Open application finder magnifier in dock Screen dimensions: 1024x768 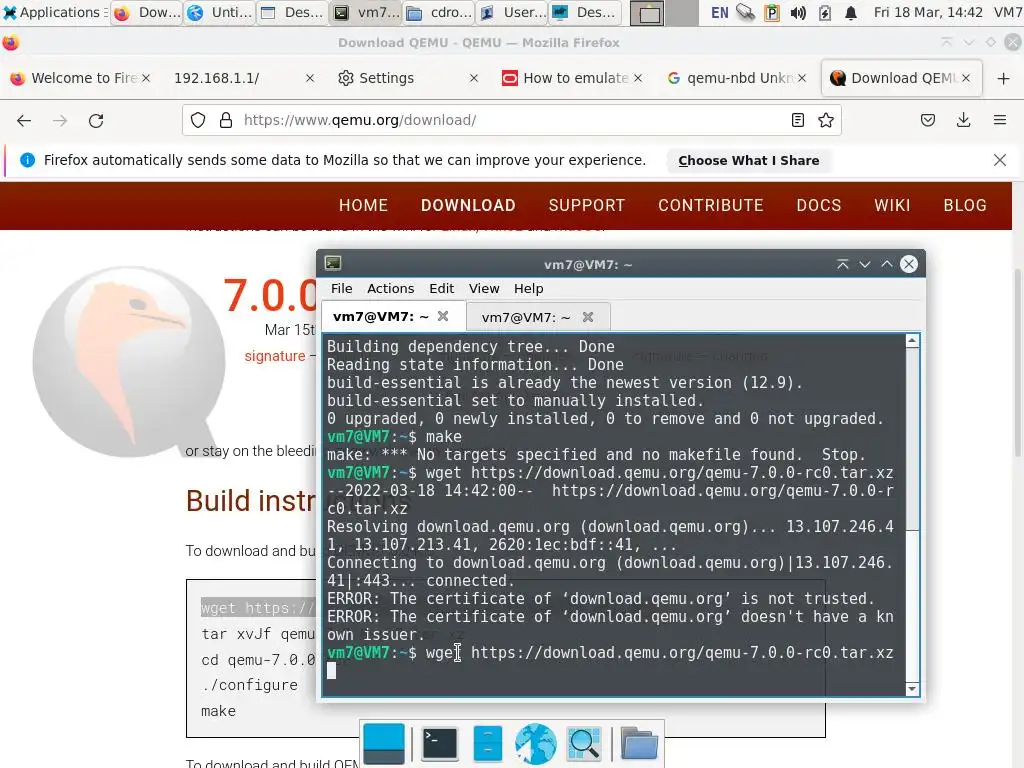[584, 744]
